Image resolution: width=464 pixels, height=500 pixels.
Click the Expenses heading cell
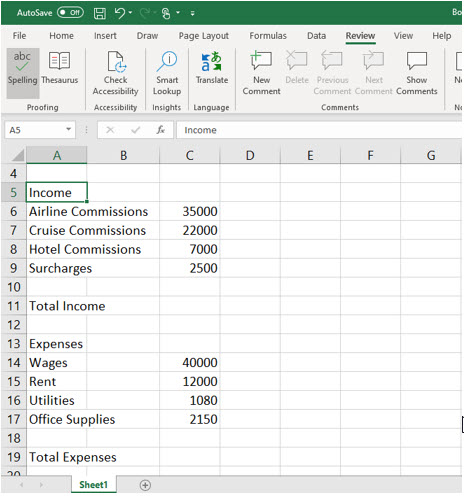[56, 344]
